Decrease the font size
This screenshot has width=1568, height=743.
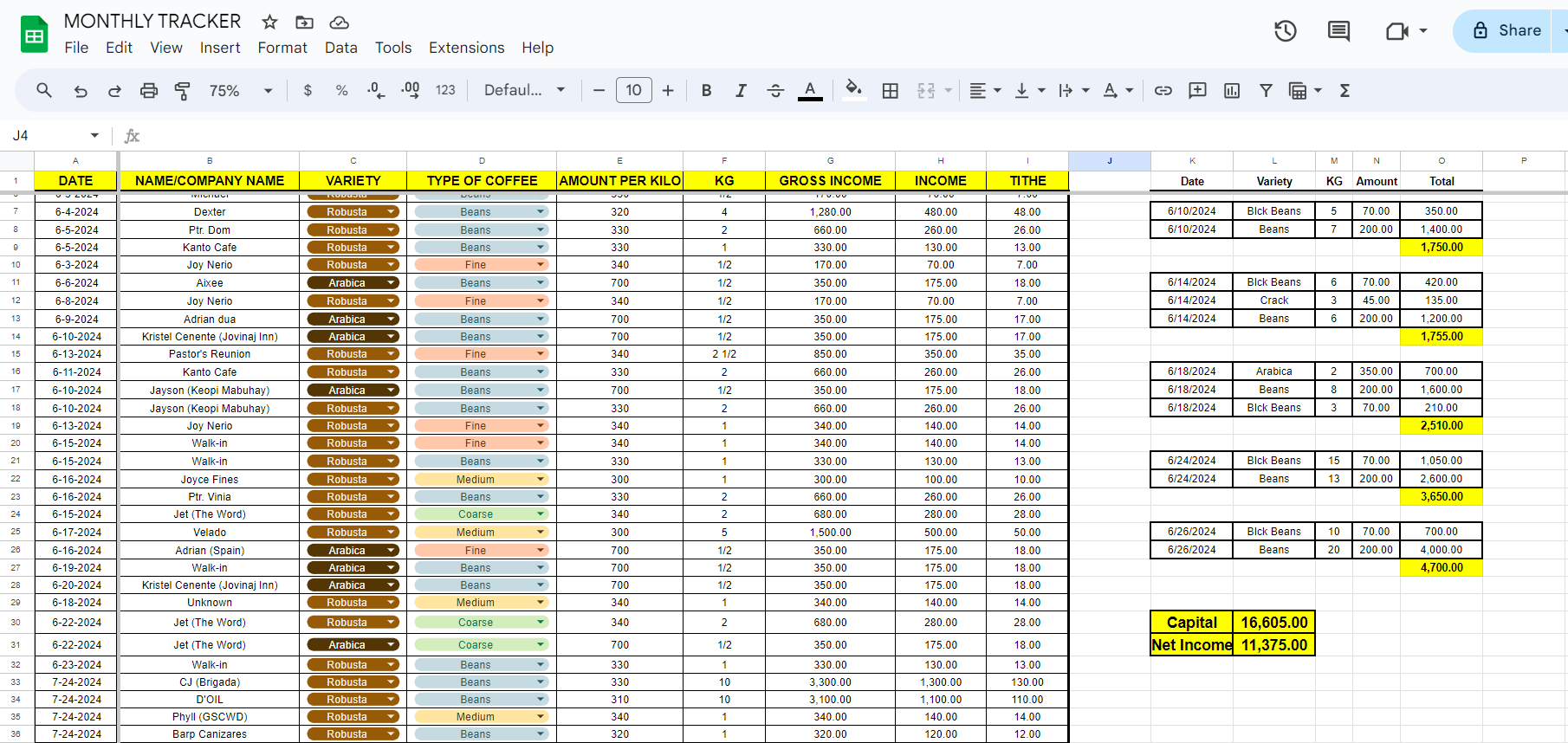tap(599, 90)
